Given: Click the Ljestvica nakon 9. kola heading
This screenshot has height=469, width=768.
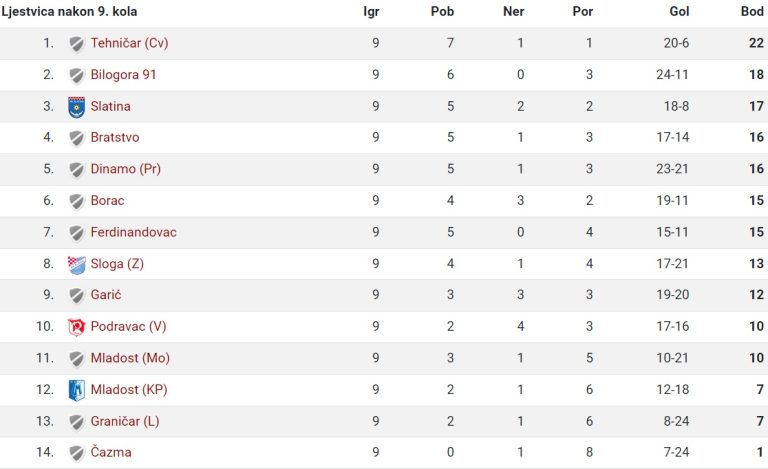Looking at the screenshot, I should pos(69,11).
